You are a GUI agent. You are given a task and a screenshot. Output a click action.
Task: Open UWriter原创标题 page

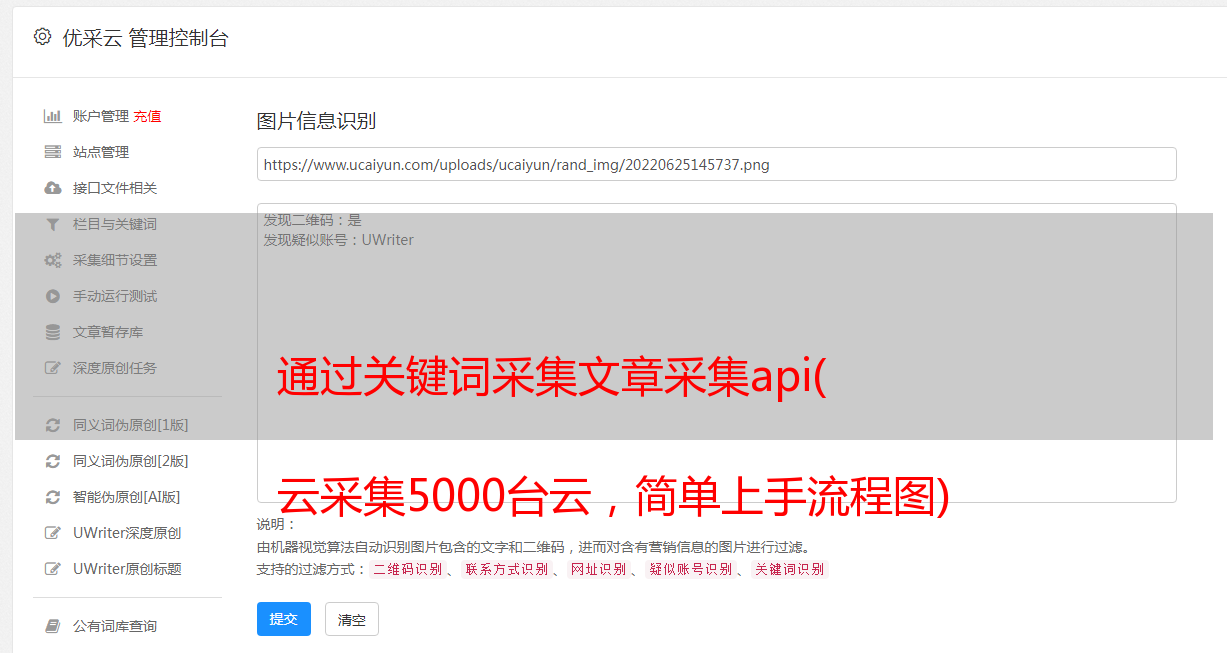pyautogui.click(x=127, y=569)
